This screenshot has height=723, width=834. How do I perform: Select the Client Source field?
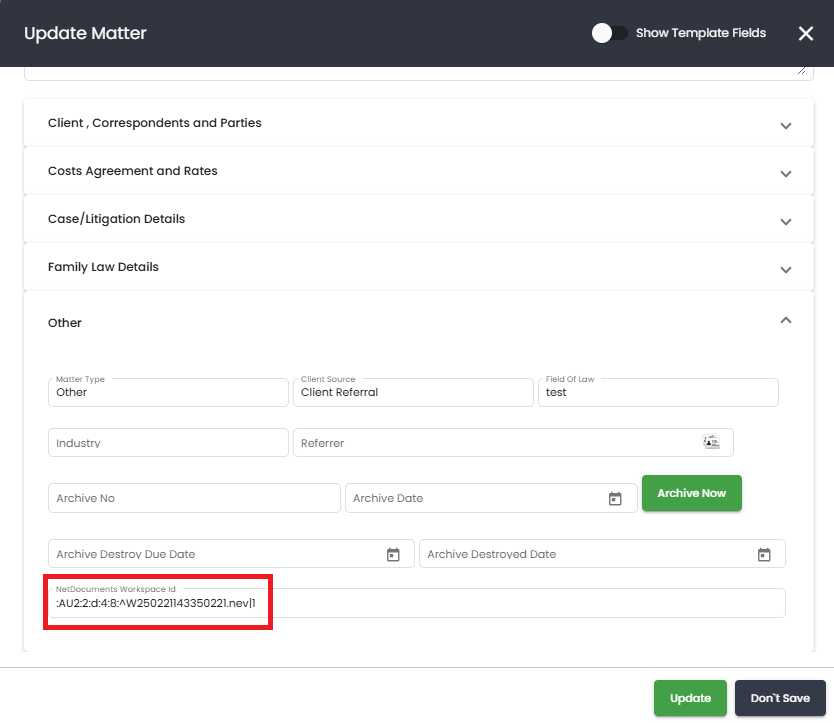pos(413,393)
